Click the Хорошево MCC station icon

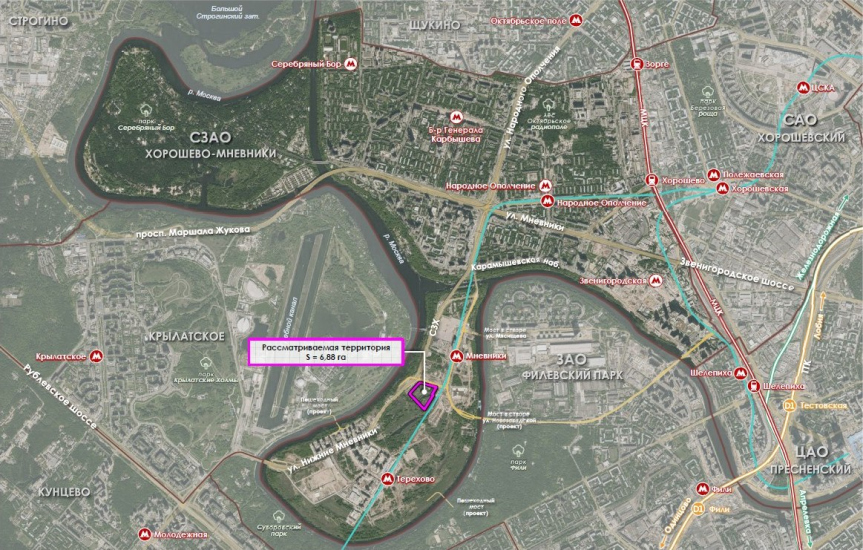[653, 180]
